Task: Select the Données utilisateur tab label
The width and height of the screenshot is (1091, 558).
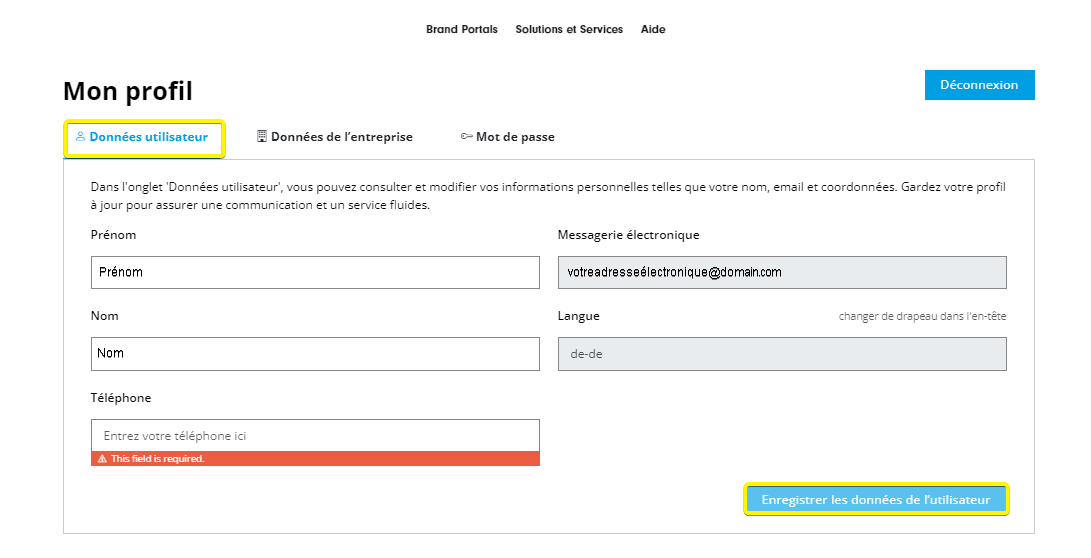Action: tap(148, 137)
